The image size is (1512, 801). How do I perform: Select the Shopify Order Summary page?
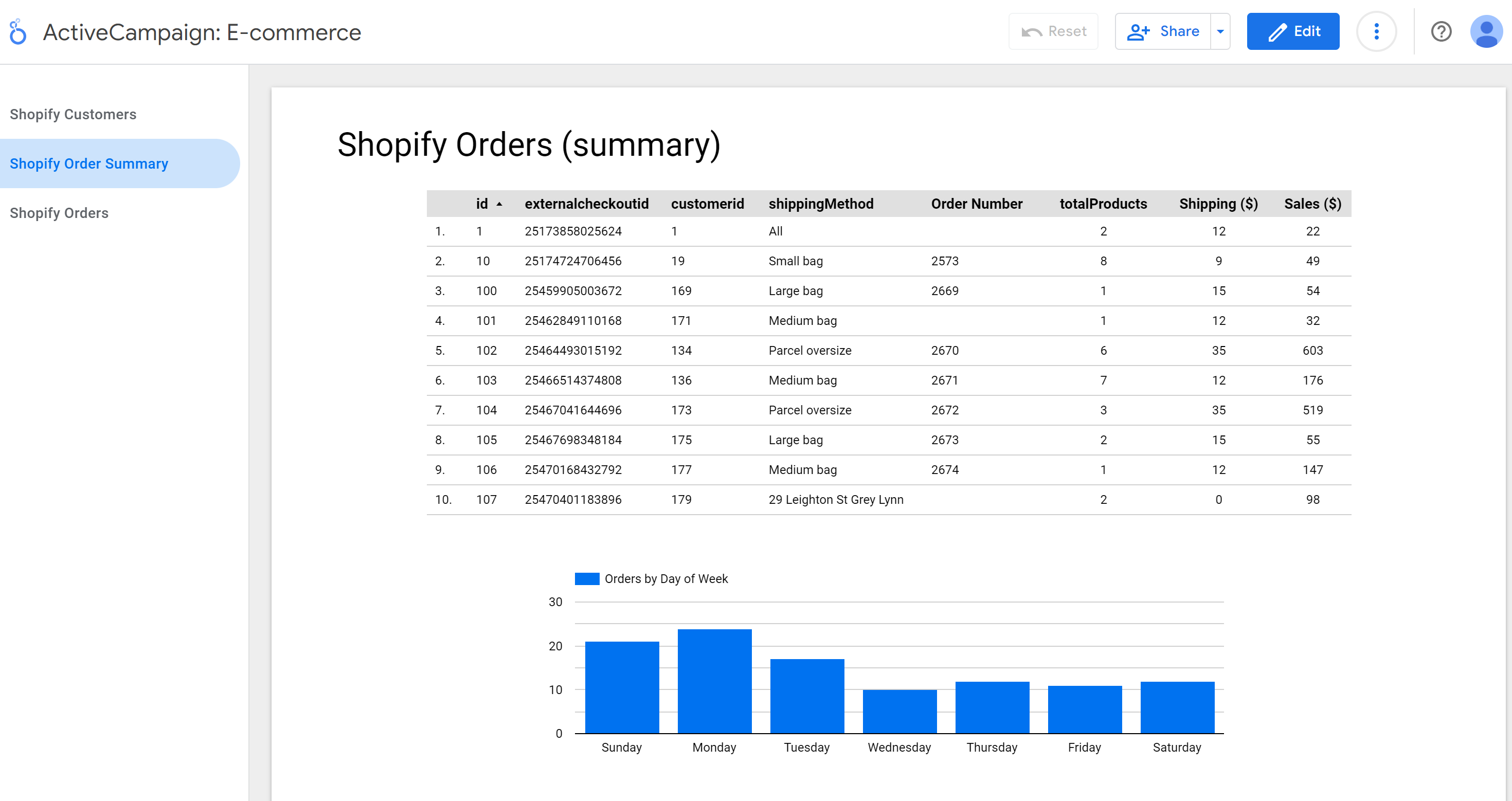tap(120, 163)
